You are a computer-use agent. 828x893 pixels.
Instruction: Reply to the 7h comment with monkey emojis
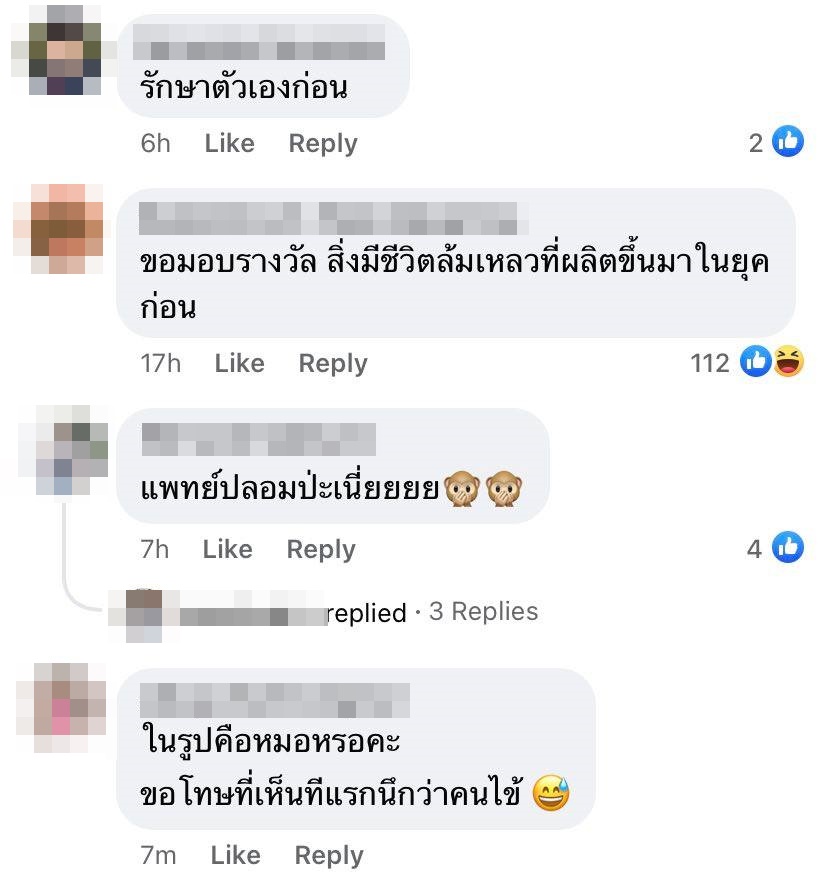[x=321, y=550]
